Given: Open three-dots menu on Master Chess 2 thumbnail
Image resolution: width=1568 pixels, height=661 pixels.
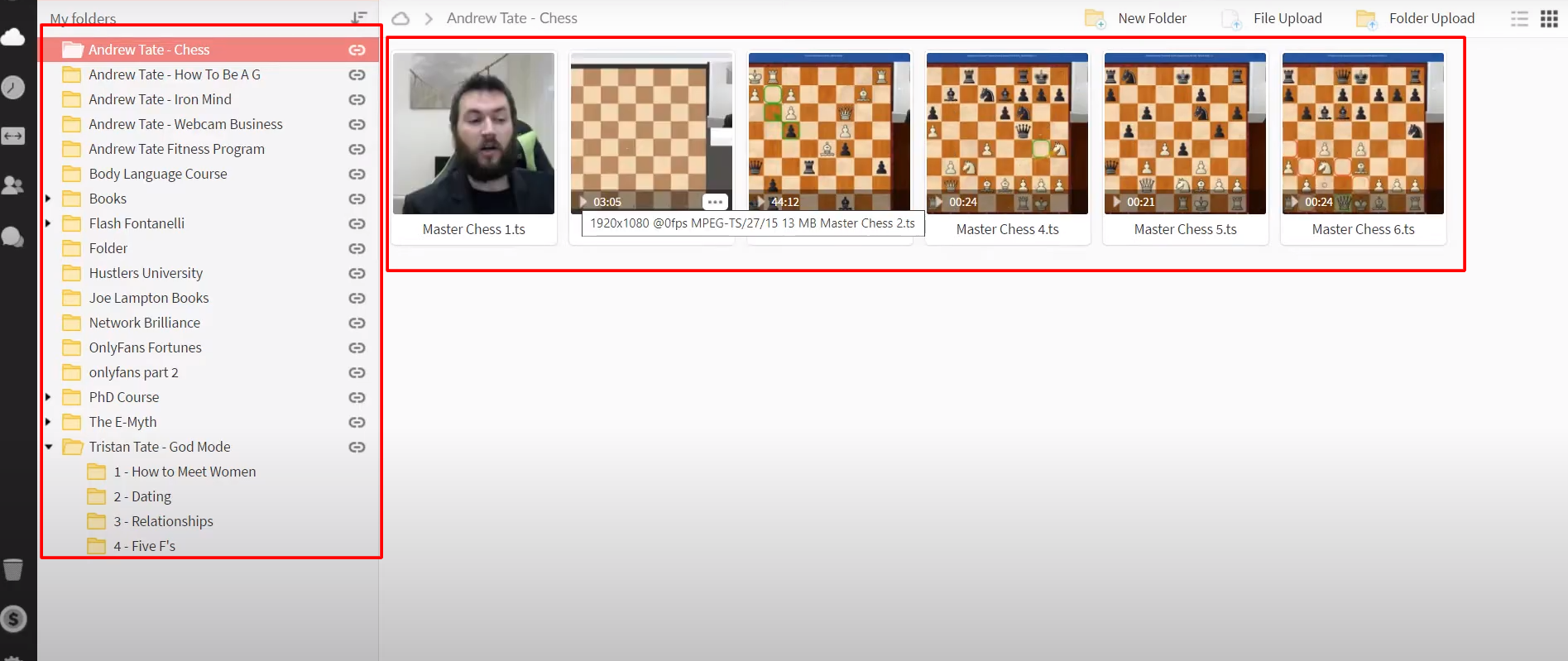Looking at the screenshot, I should coord(715,202).
